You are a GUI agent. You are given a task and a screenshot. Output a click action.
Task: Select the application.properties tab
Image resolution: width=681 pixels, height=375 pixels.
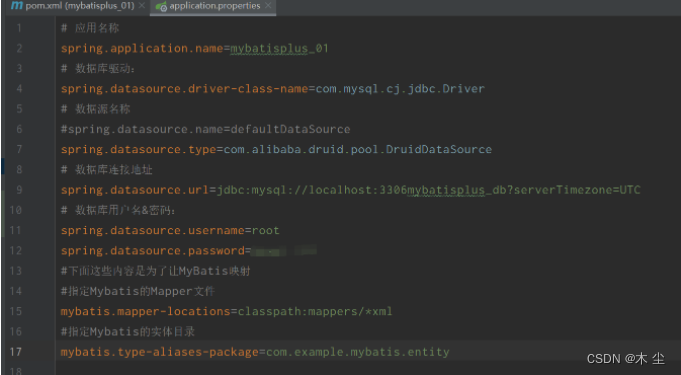click(215, 6)
